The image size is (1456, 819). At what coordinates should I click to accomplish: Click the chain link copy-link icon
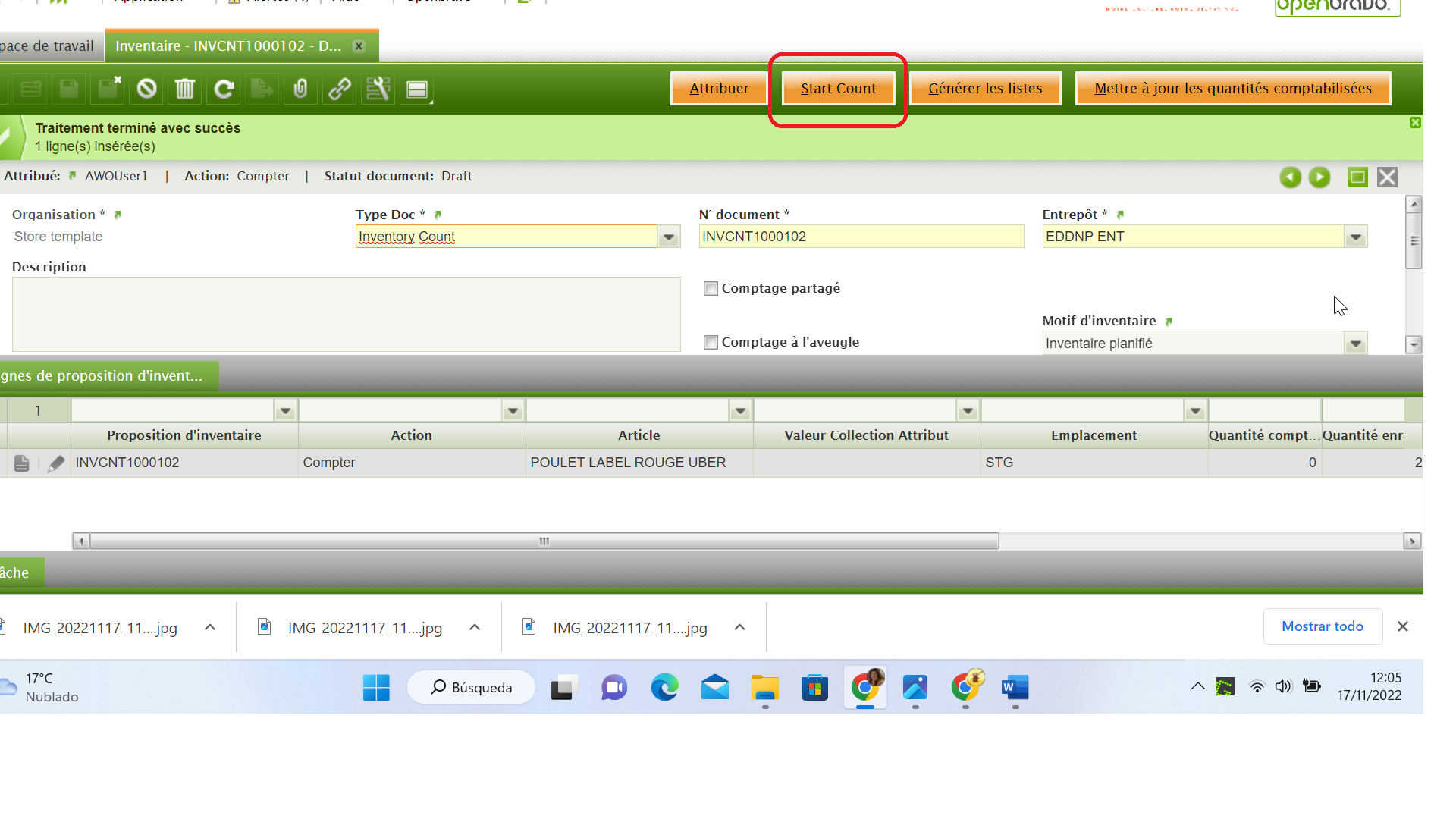coord(339,89)
